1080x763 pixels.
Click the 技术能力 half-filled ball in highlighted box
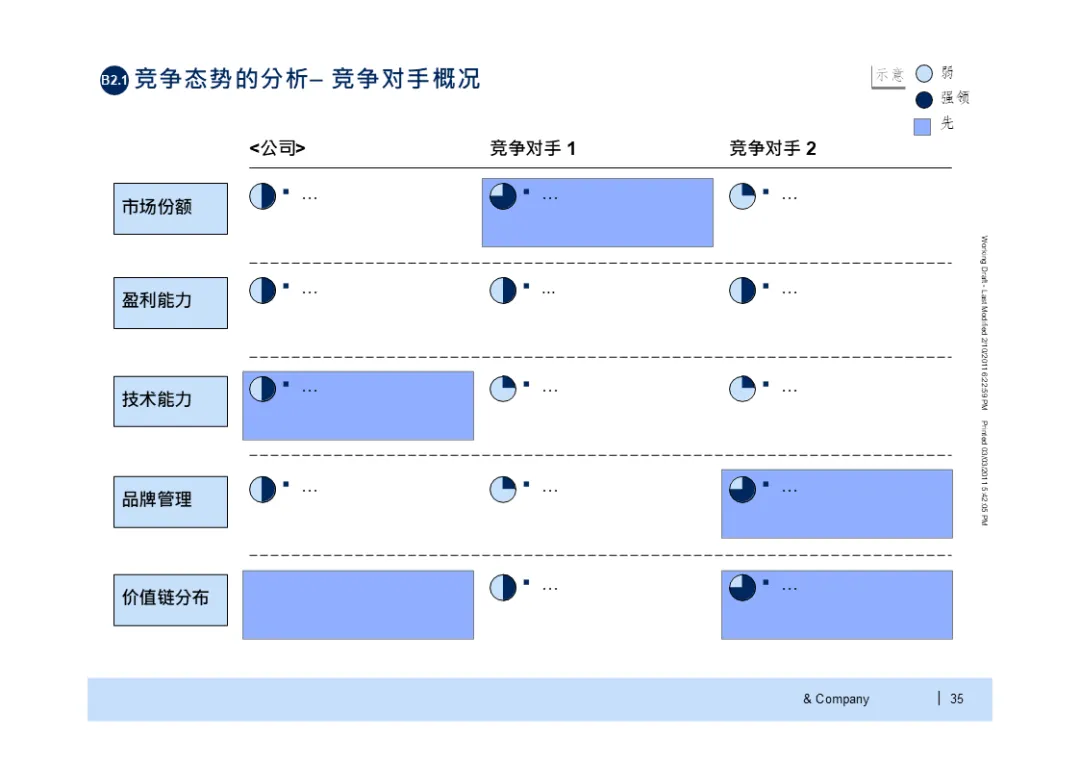coord(262,389)
